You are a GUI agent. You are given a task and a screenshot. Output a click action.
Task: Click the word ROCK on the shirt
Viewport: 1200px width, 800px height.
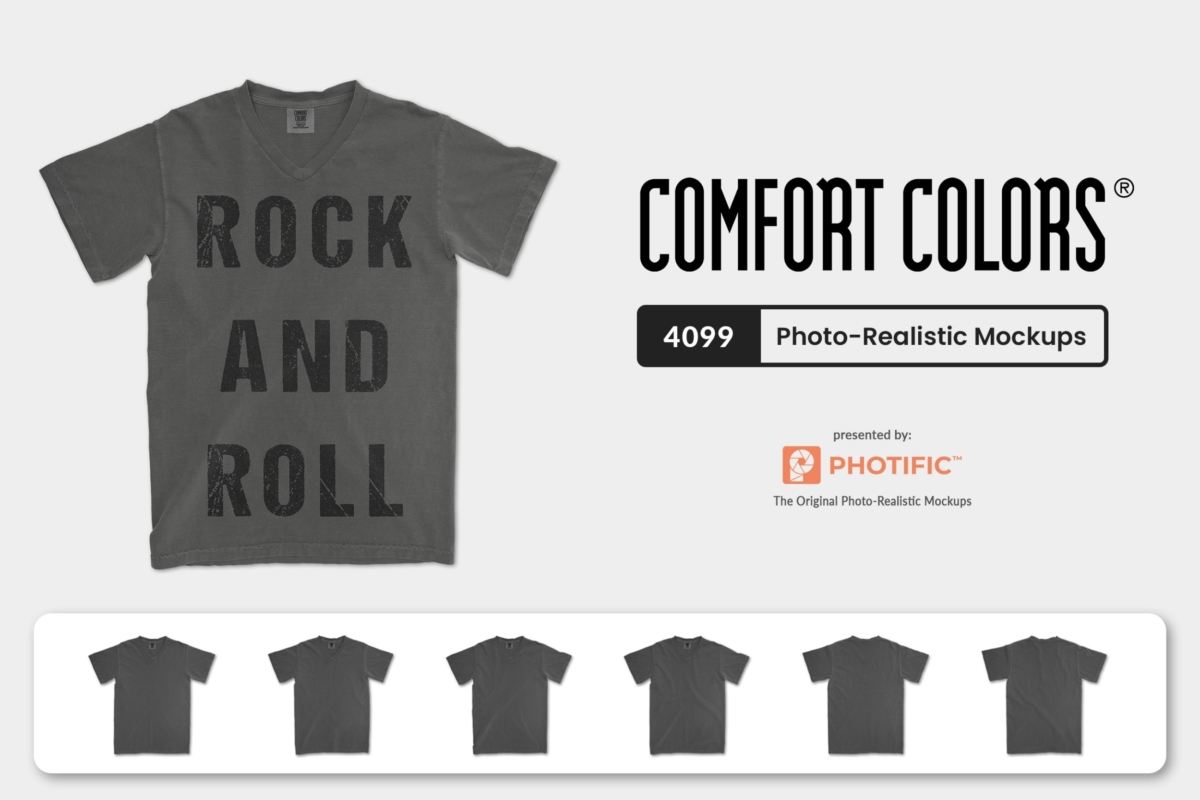tap(303, 232)
